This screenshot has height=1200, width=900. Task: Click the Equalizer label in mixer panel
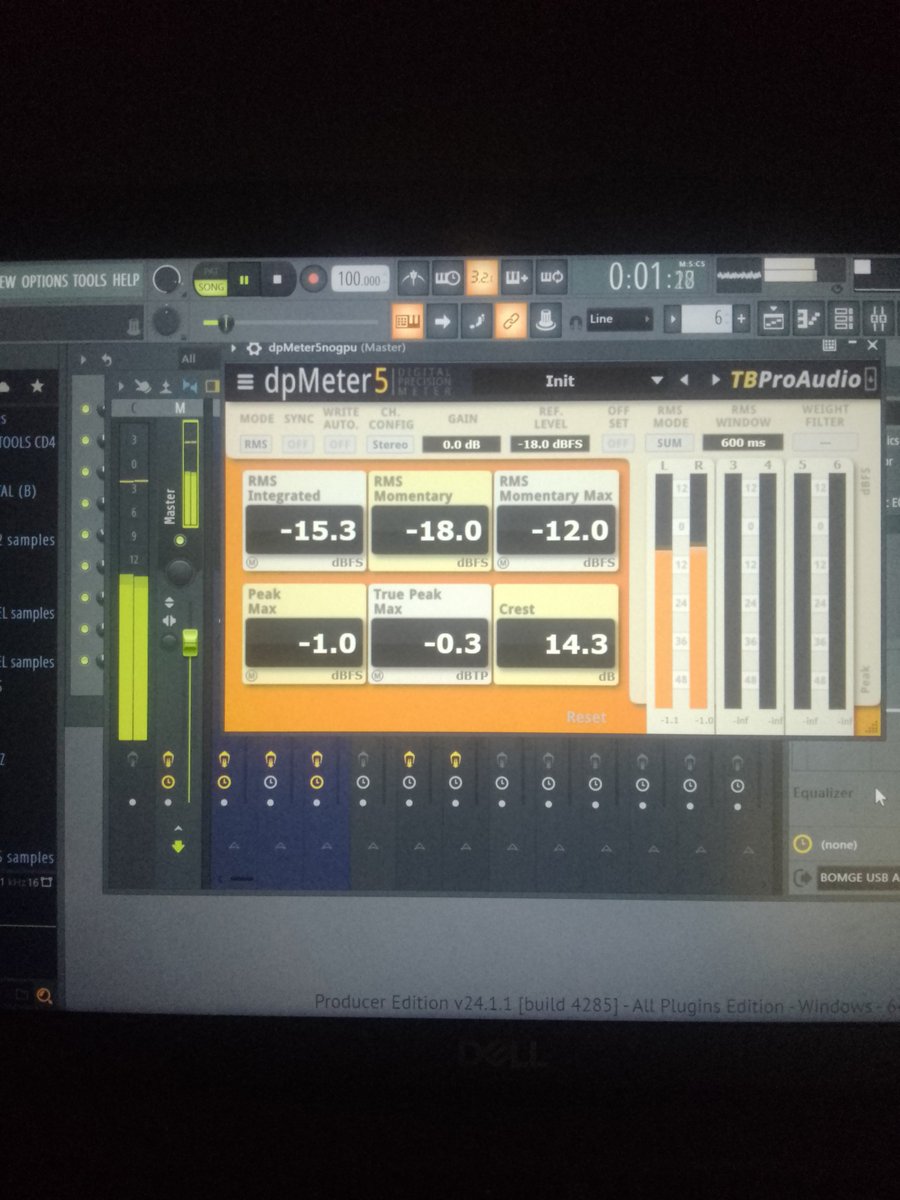[823, 793]
